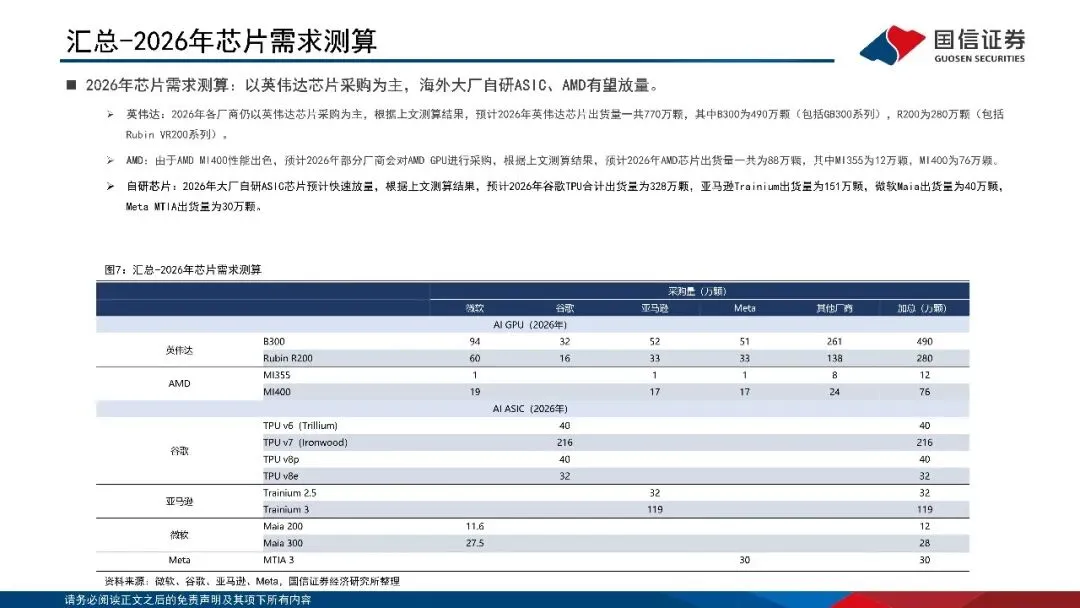
Task: Click the 'Maia 300' product cell
Action: [282, 543]
